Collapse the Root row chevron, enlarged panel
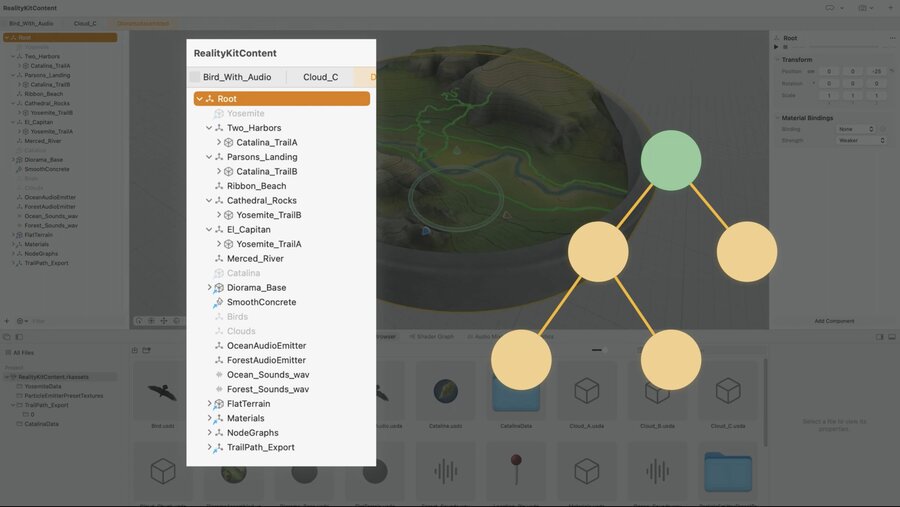 tap(200, 99)
